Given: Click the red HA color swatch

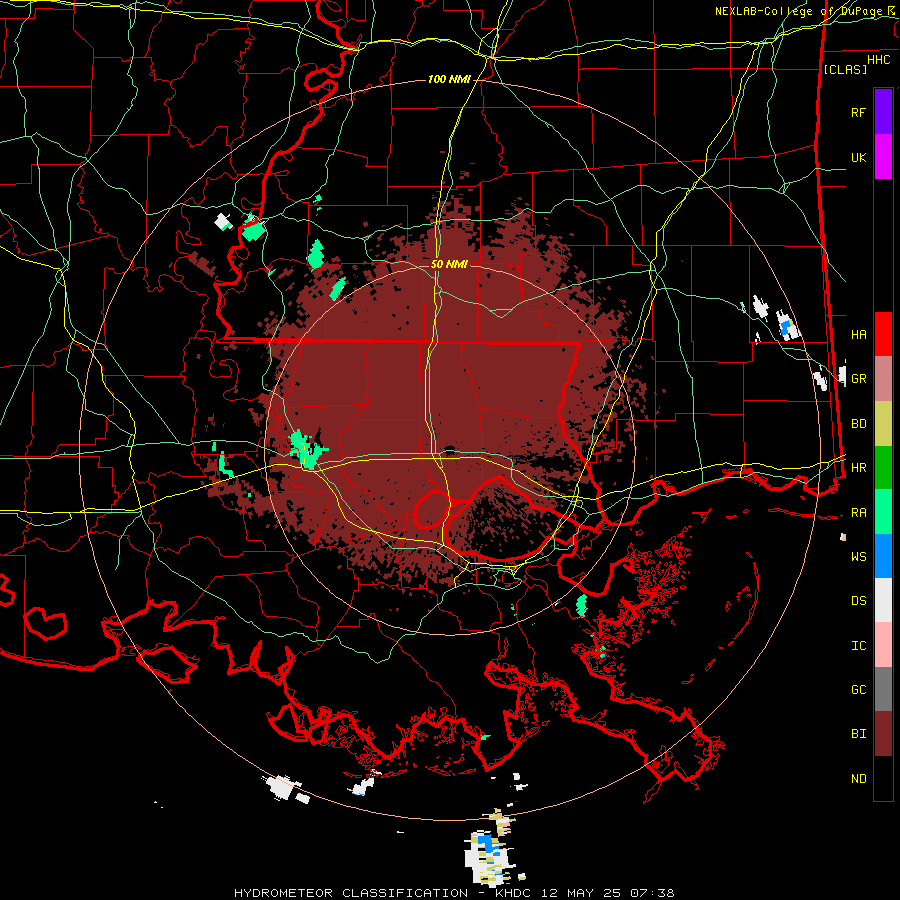Looking at the screenshot, I should point(883,334).
